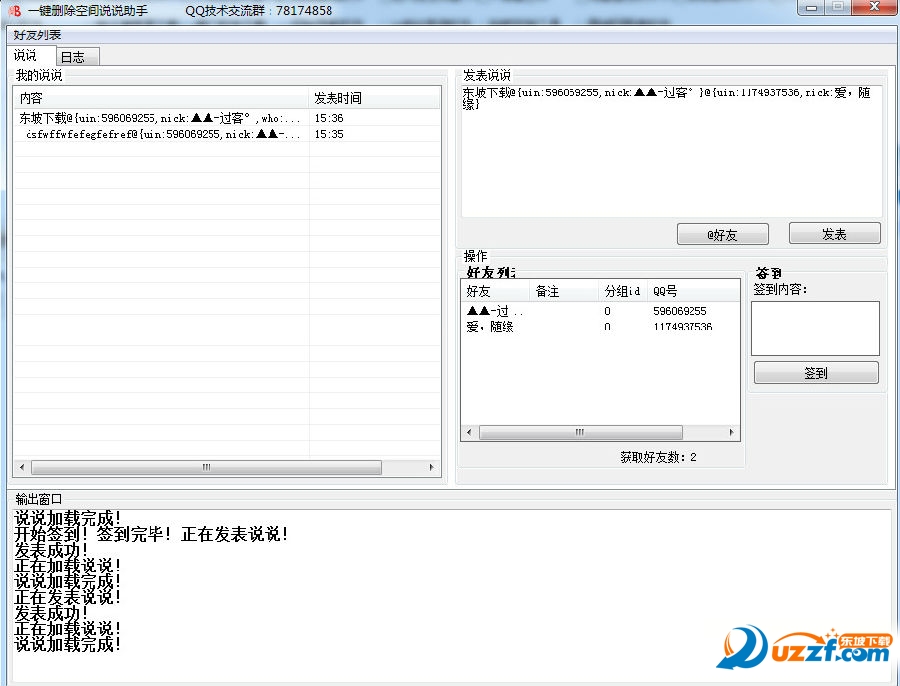Viewport: 900px width, 686px height.
Task: Click inside the 签到内容 input box
Action: pos(814,328)
